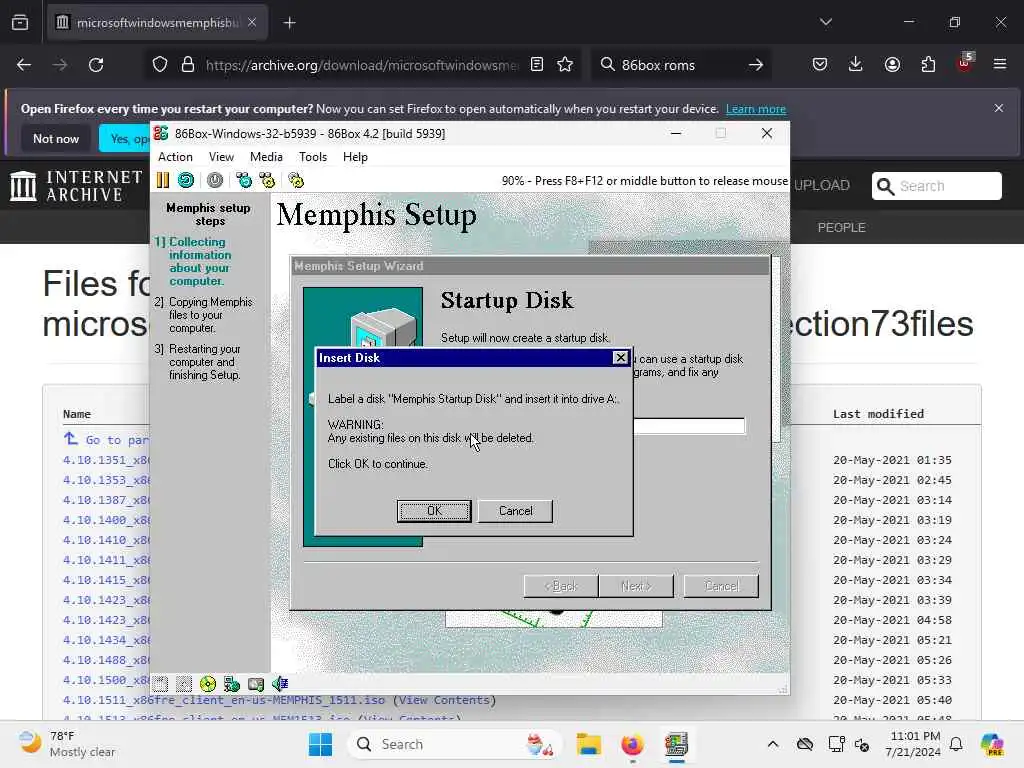Click the search go arrow in Firefox

pos(756,65)
